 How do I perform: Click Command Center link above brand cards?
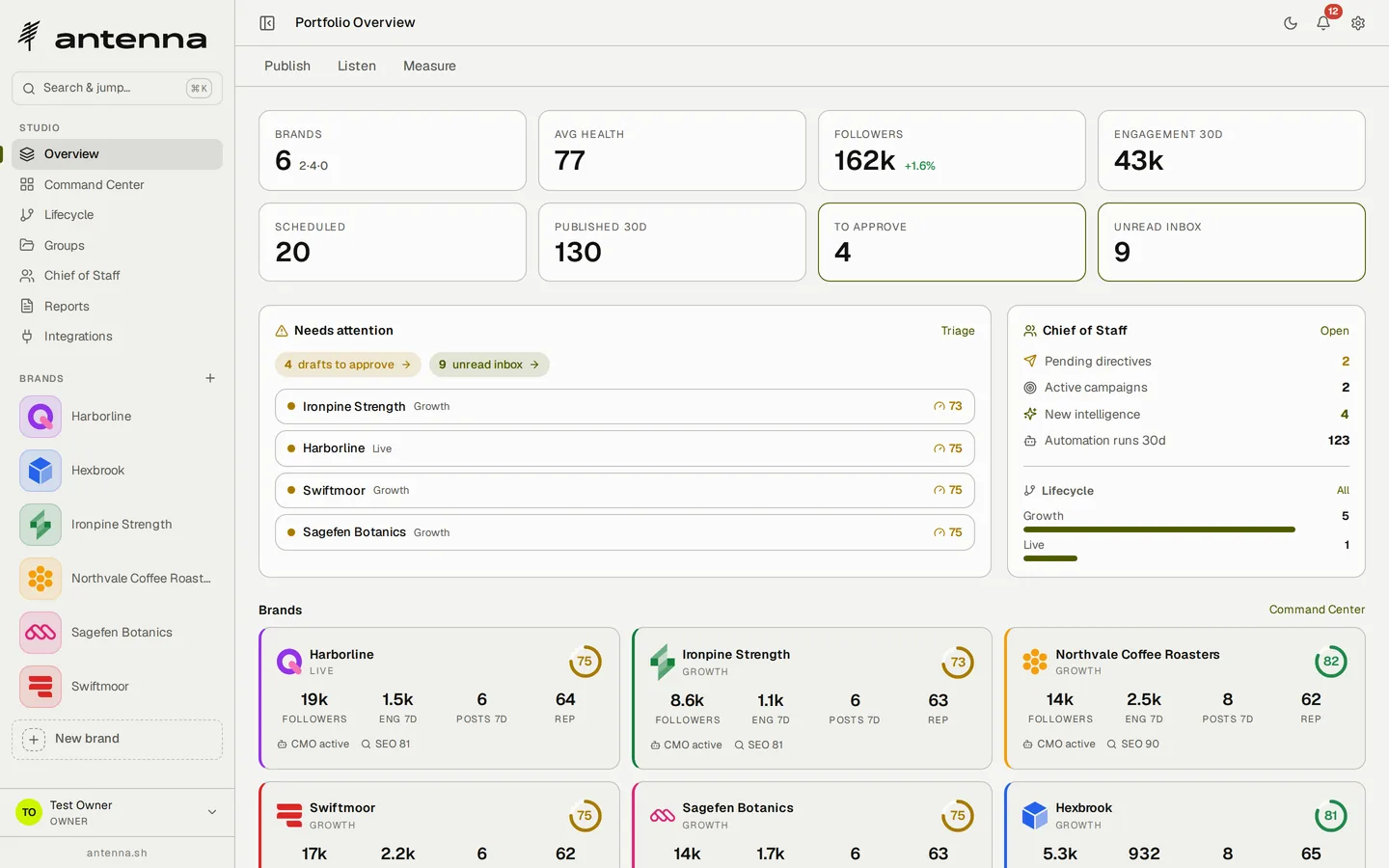(x=1317, y=610)
